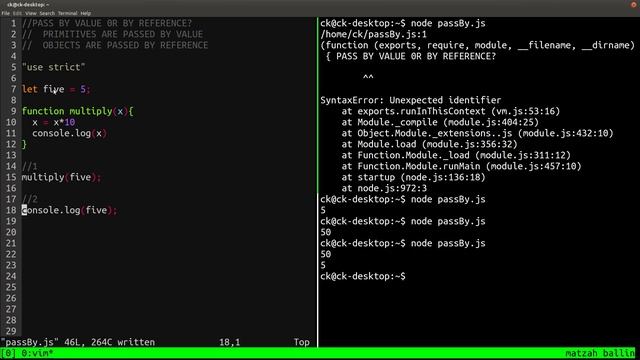This screenshot has height=360, width=640.
Task: Click the 'at node.js:972:3' line
Action: 384,189
